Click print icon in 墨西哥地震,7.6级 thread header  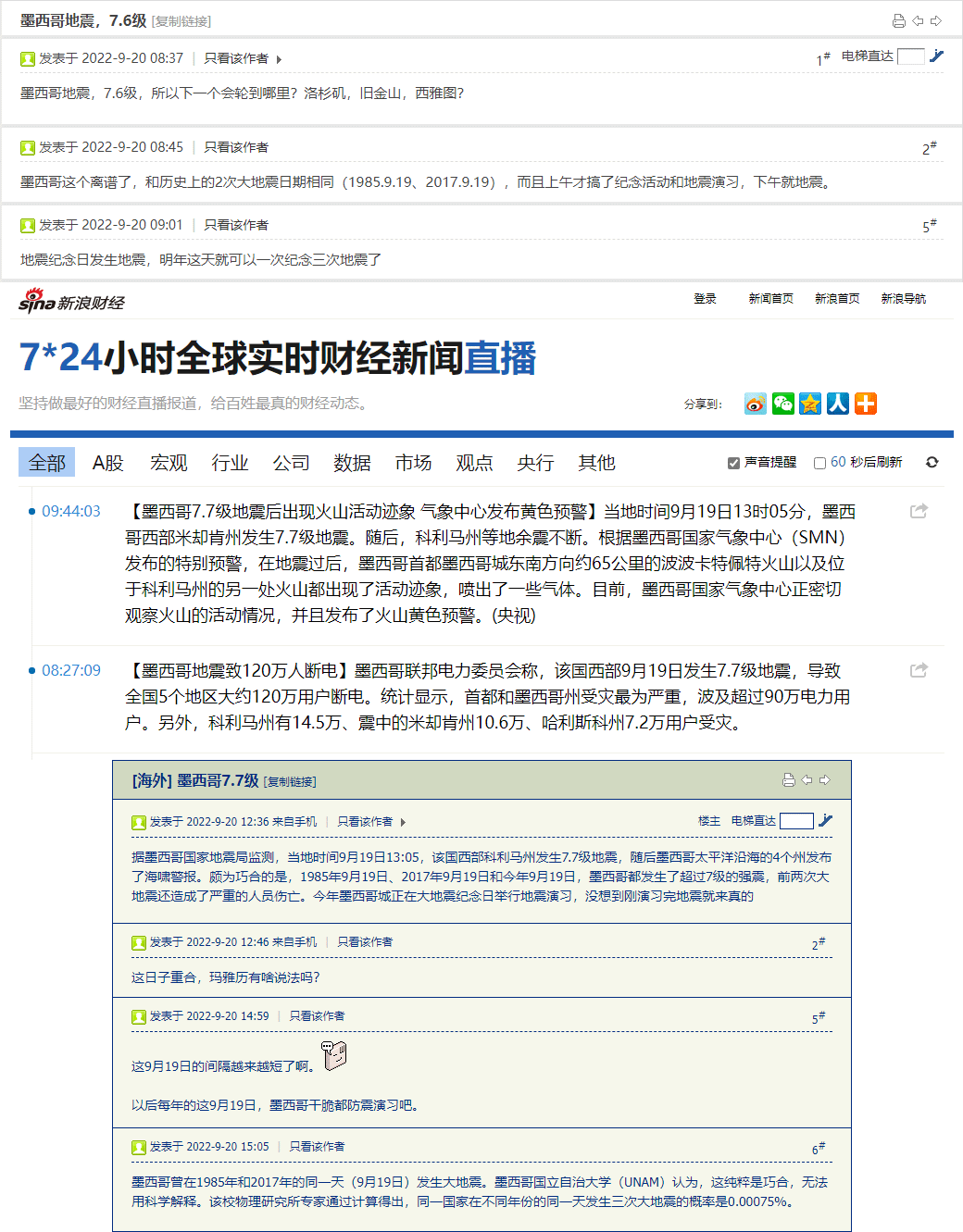point(898,20)
